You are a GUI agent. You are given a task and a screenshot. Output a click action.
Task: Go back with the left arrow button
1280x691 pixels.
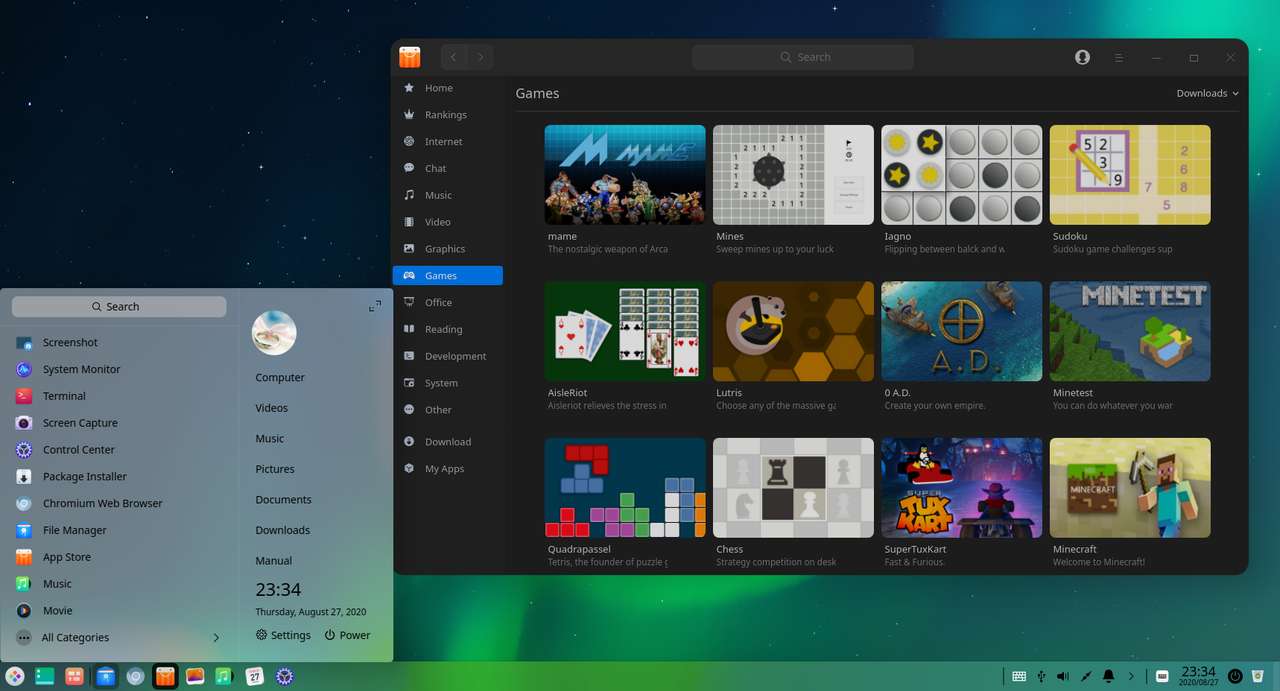(455, 57)
